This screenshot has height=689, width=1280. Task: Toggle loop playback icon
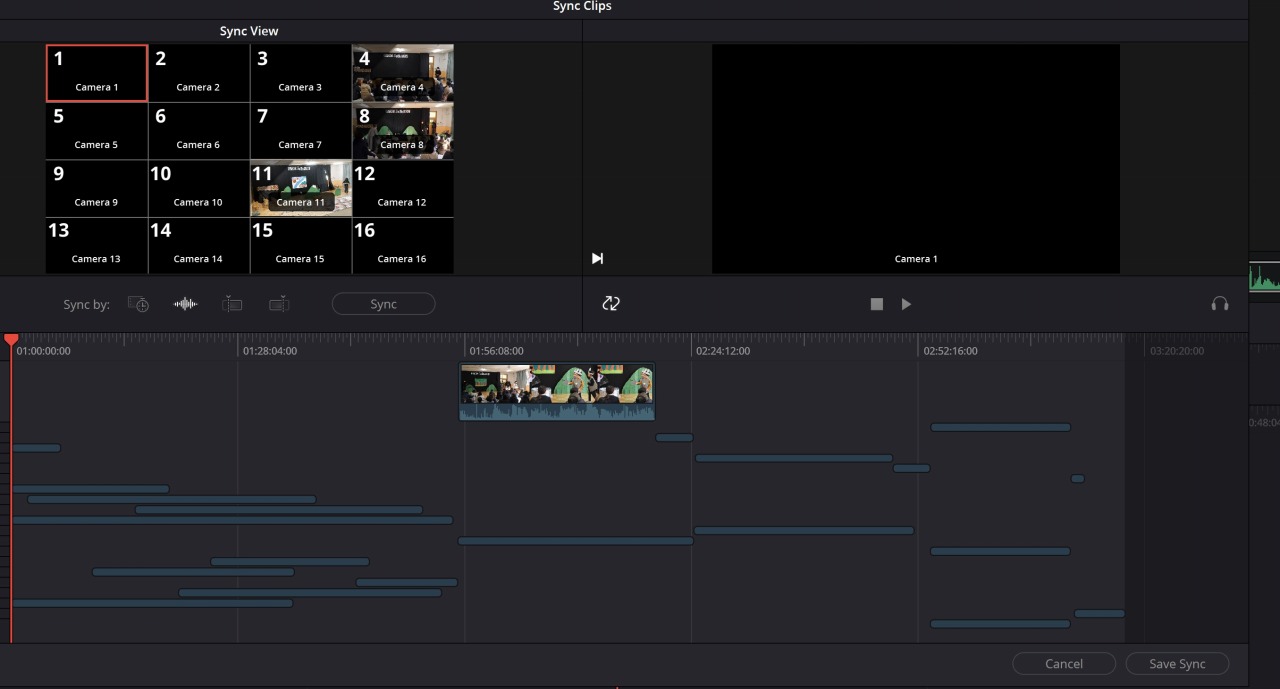point(611,304)
